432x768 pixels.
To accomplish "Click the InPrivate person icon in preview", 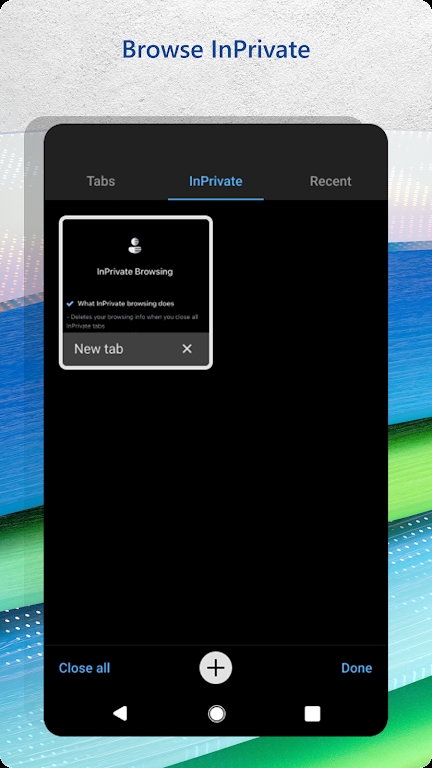I will pyautogui.click(x=135, y=245).
